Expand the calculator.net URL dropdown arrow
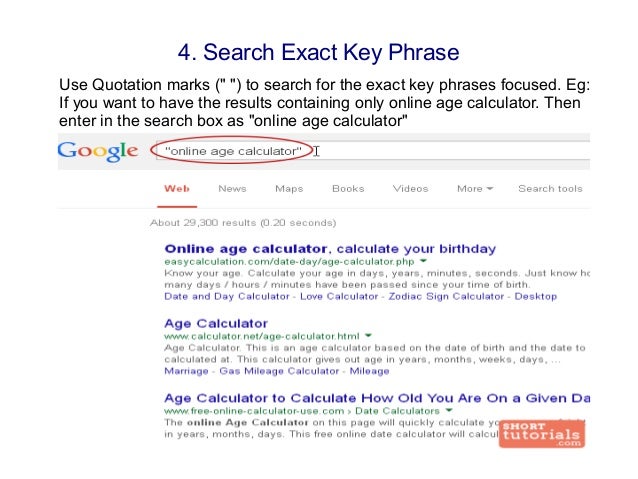 (368, 336)
